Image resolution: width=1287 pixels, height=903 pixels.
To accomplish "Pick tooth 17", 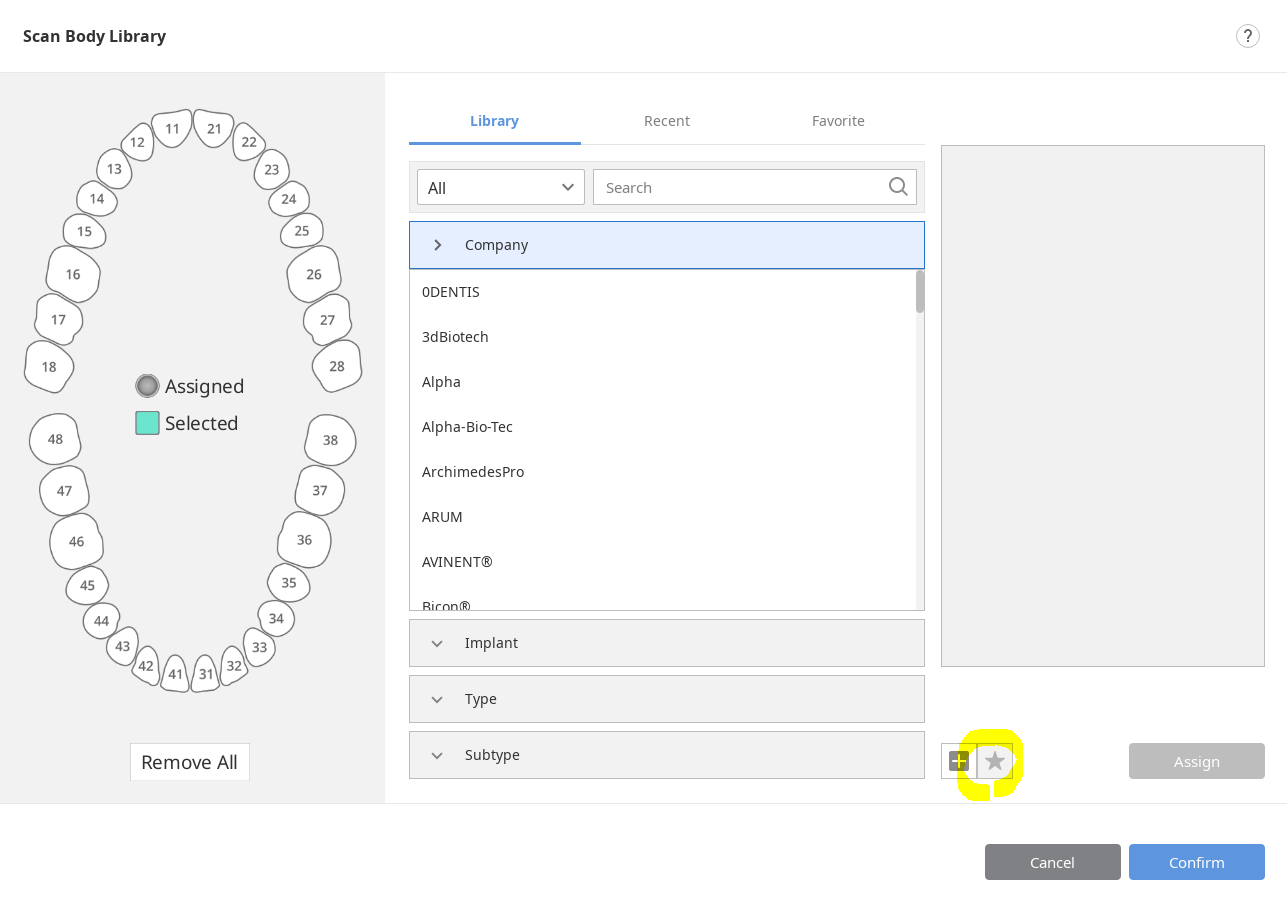I will (58, 320).
